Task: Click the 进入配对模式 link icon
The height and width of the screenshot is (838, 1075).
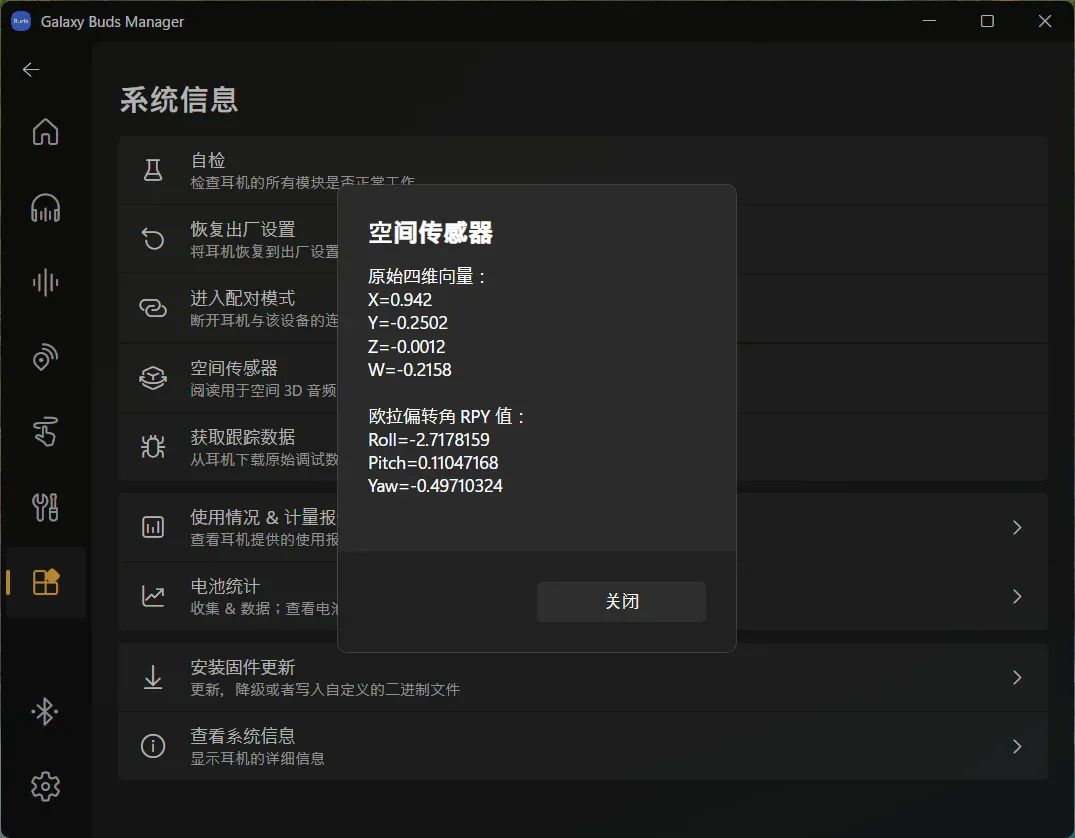Action: [153, 308]
